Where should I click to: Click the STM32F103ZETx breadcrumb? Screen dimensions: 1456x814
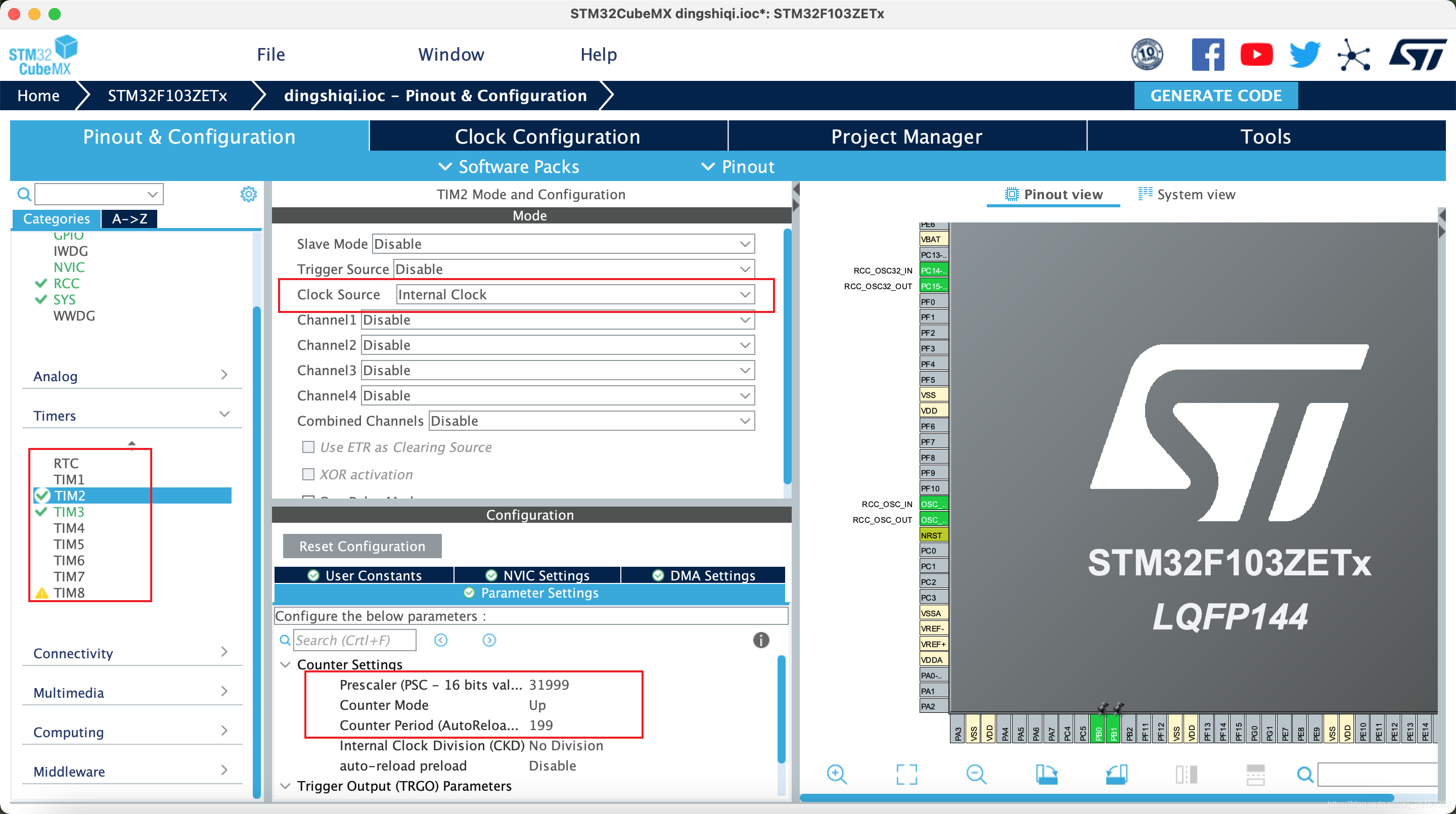click(x=167, y=96)
